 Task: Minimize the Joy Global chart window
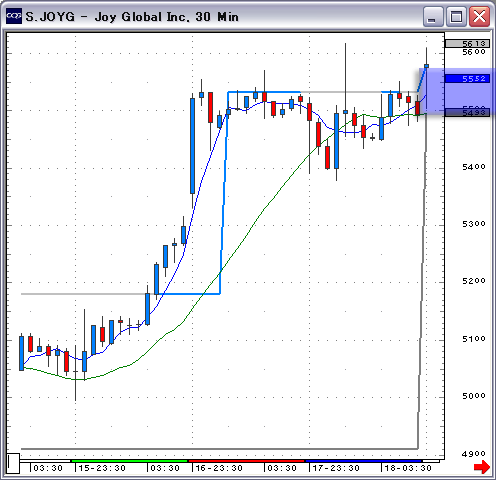click(433, 16)
